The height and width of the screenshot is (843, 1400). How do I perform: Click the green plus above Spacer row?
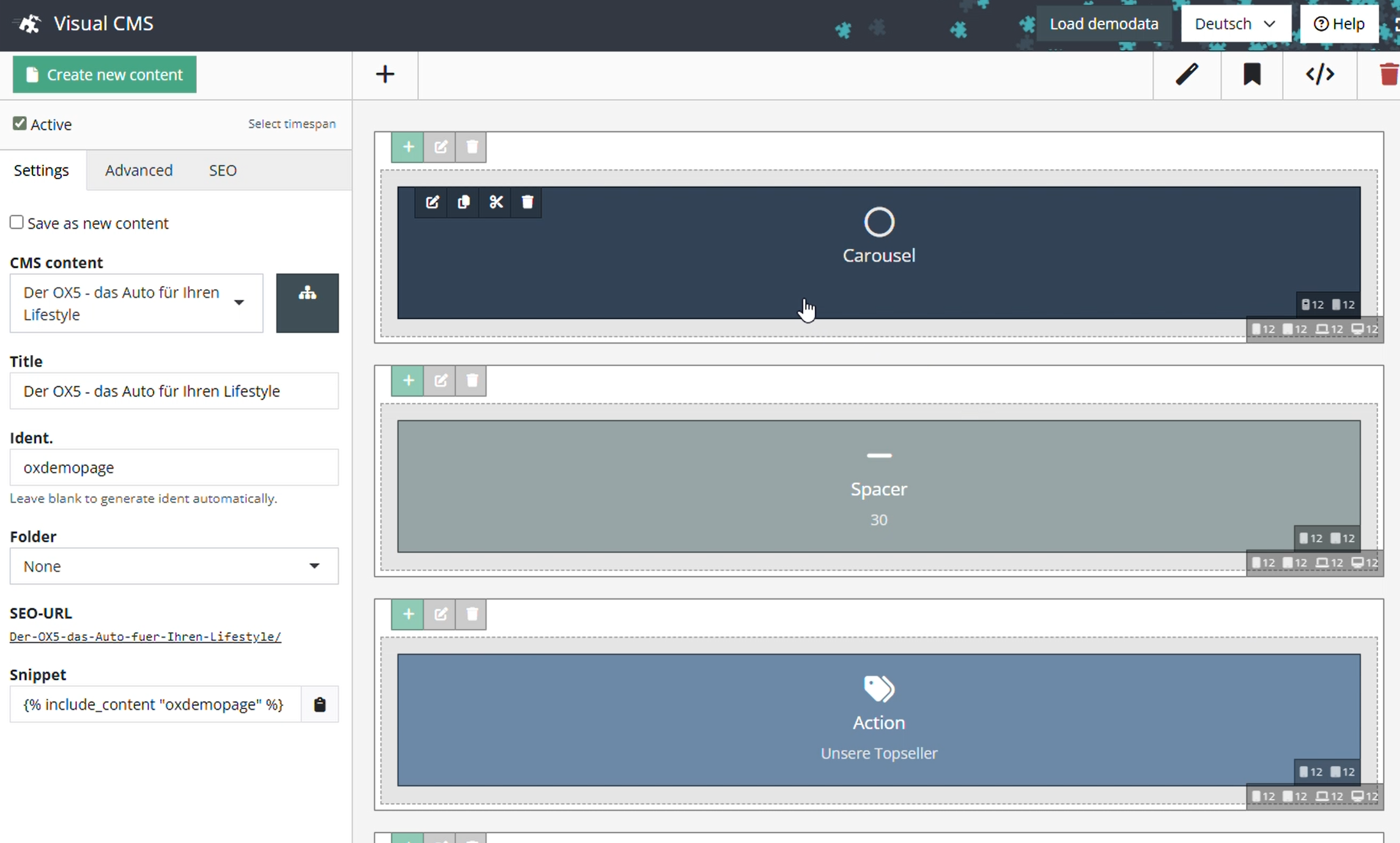[x=408, y=381]
